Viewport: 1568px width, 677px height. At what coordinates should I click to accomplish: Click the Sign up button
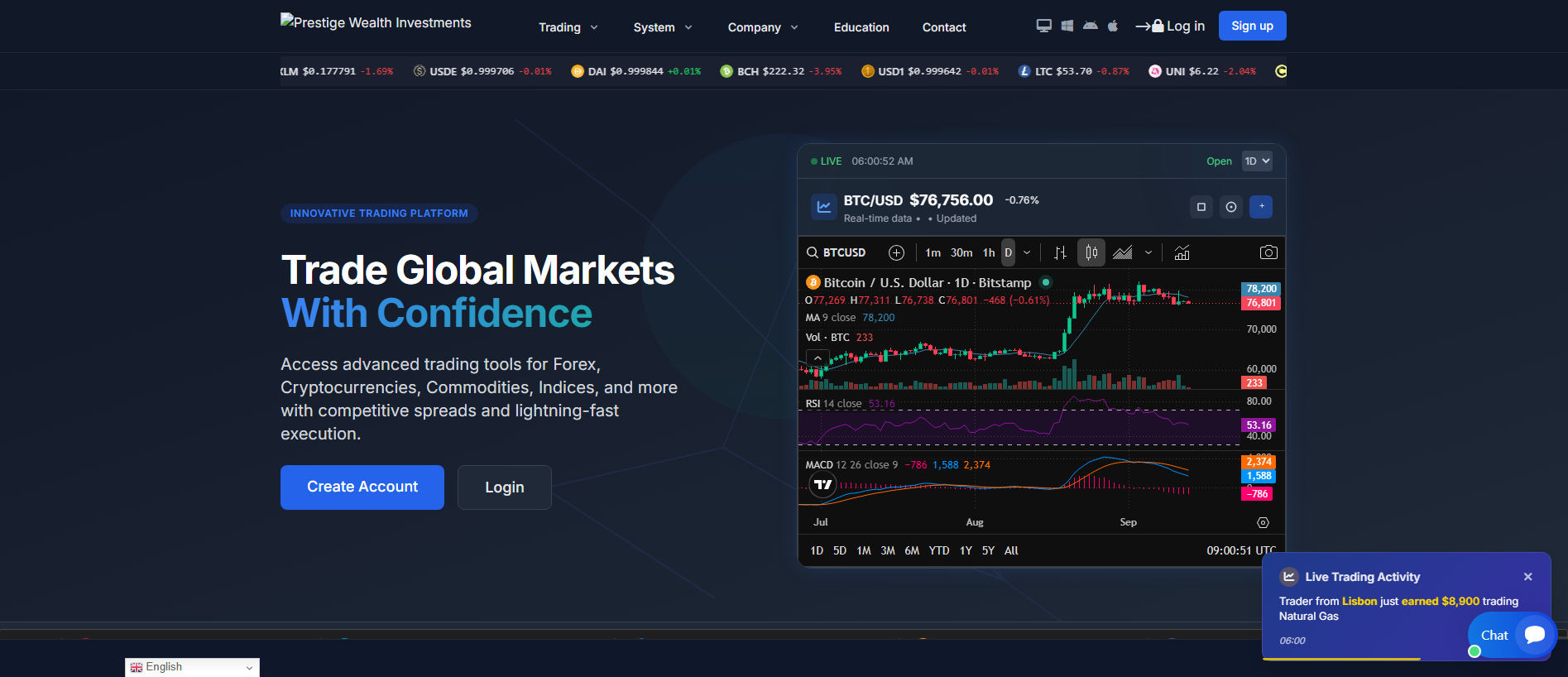tap(1252, 26)
